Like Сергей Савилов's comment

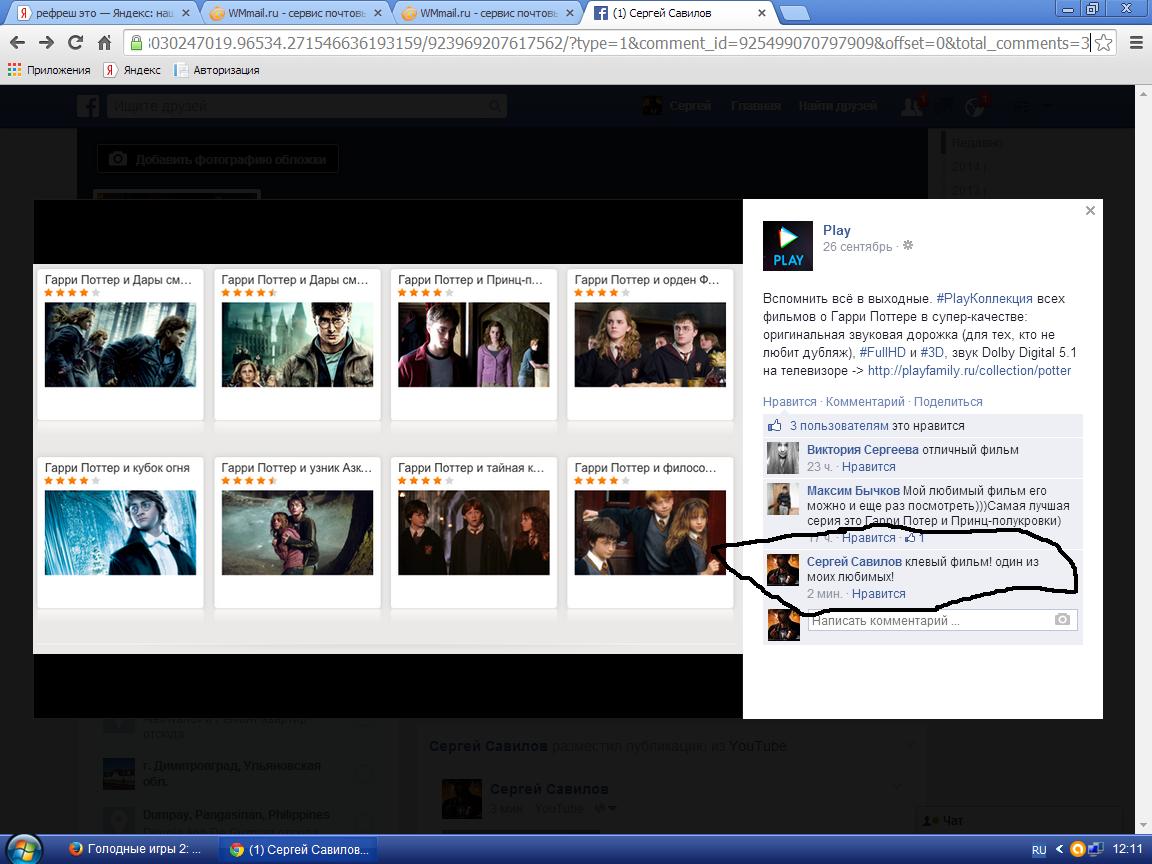click(x=879, y=594)
